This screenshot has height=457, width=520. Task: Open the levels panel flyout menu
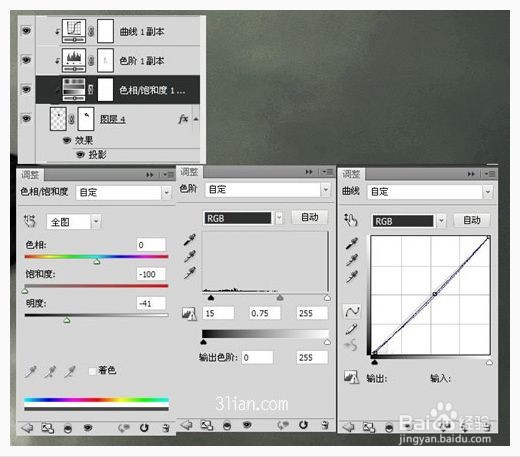click(327, 172)
